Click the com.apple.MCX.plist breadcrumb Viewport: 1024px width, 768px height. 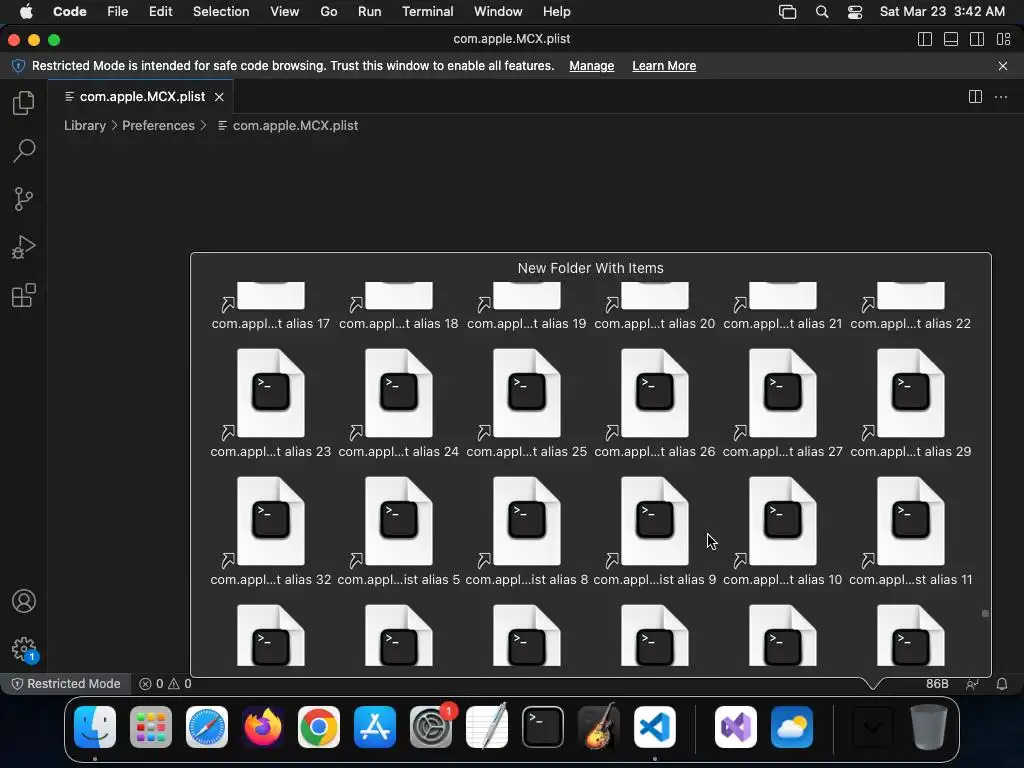[x=295, y=125]
